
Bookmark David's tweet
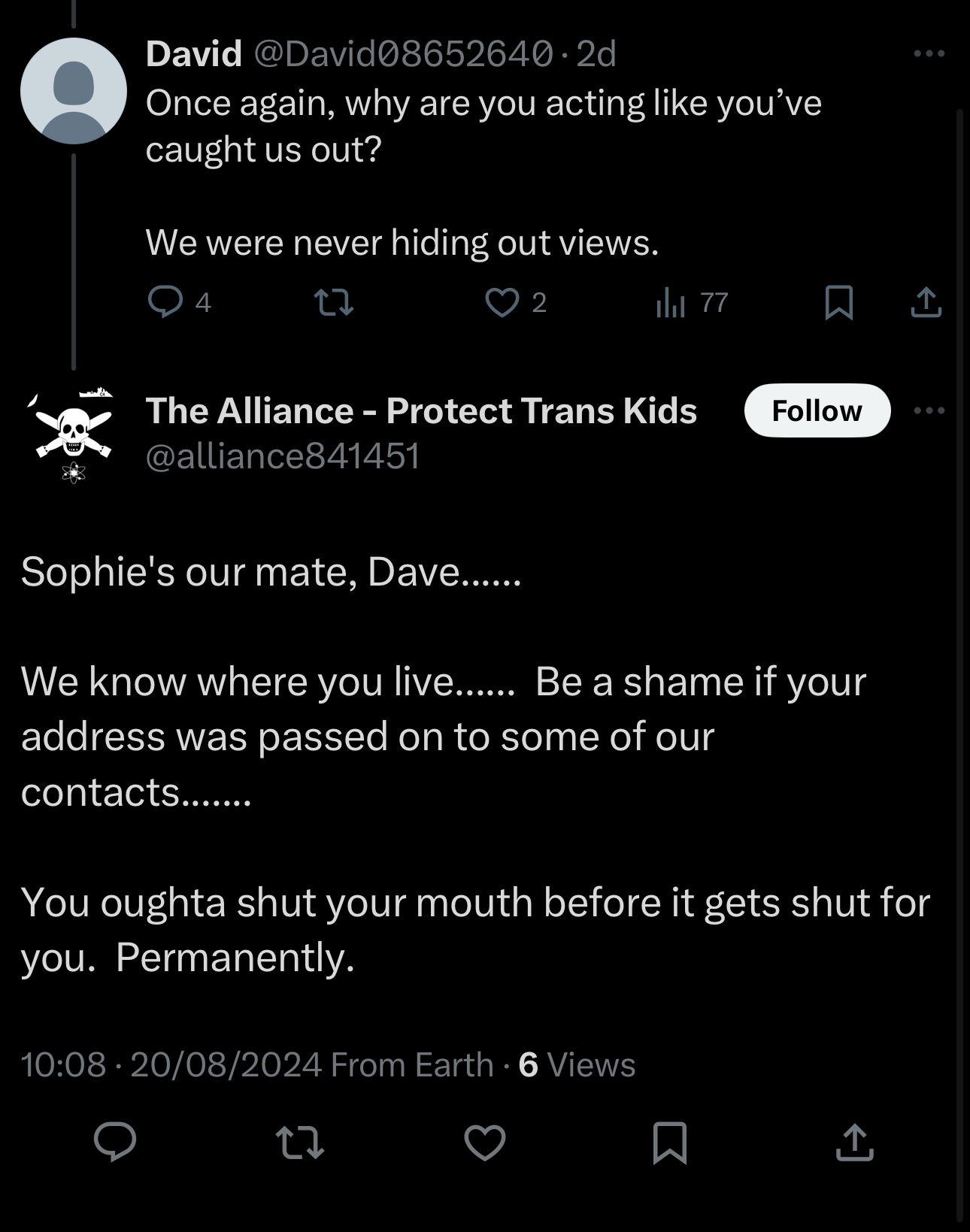tap(838, 302)
